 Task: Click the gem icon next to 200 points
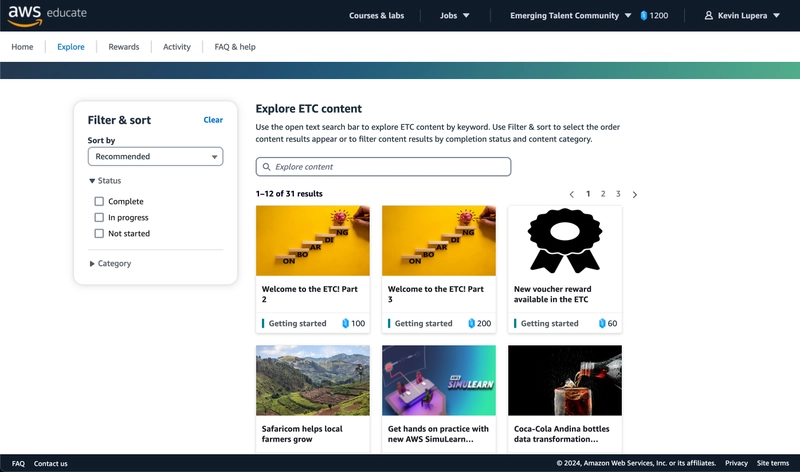471,324
